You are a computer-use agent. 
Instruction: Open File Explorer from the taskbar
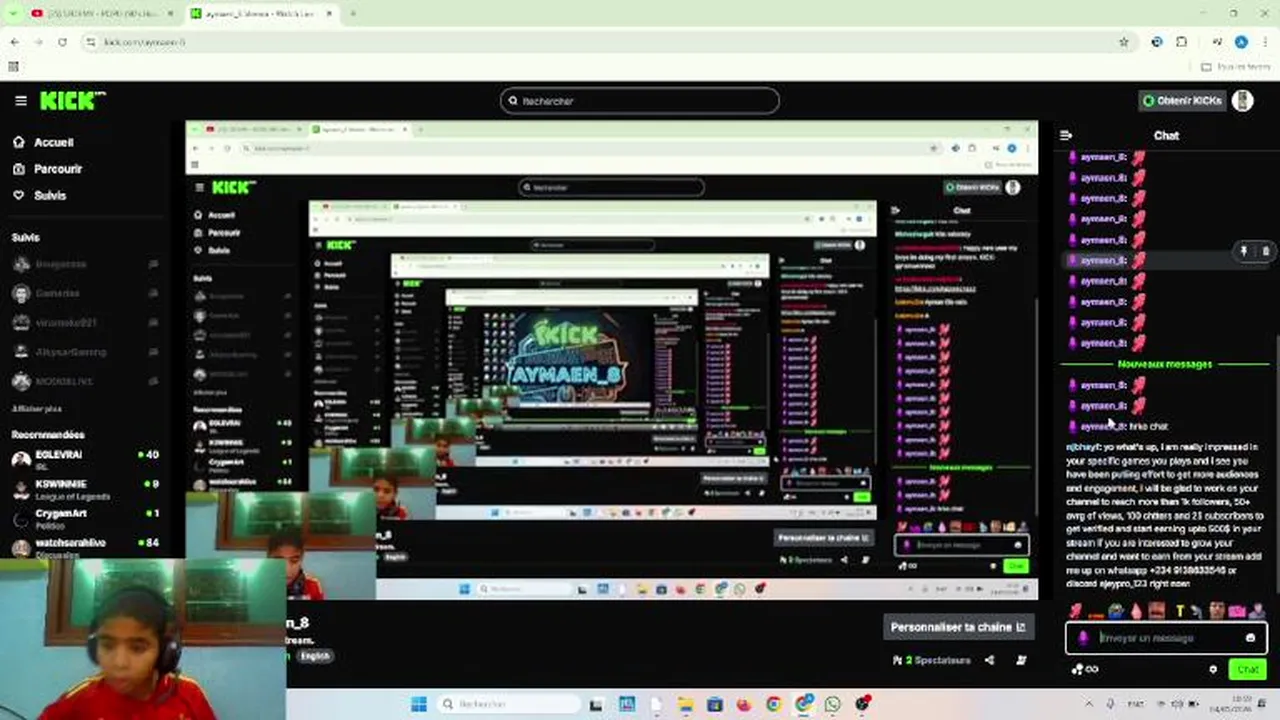pos(685,704)
